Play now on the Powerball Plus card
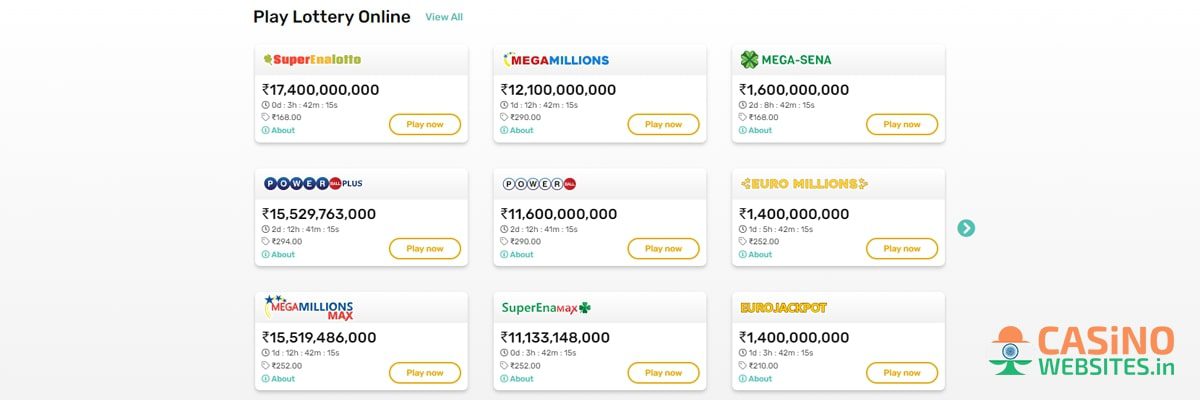This screenshot has width=1200, height=400. 425,249
